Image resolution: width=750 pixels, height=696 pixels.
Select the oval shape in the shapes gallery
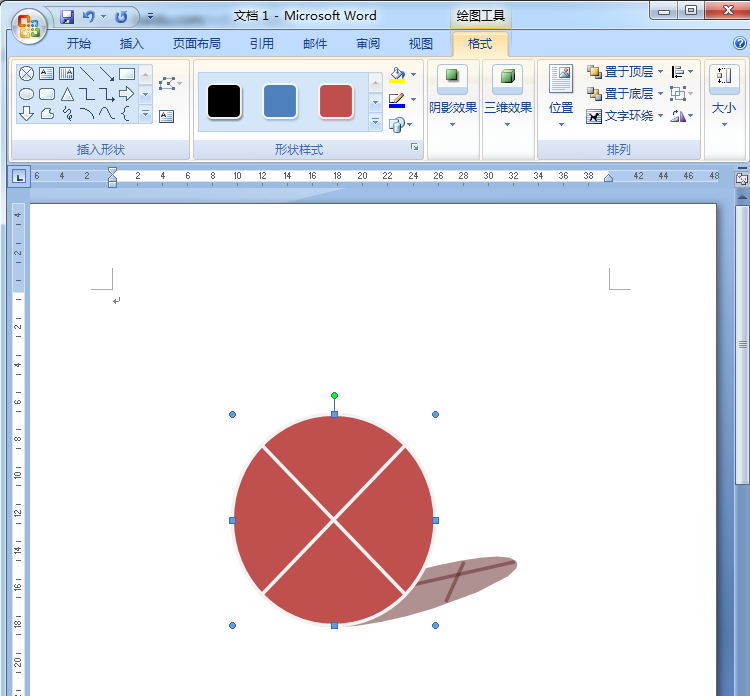[x=26, y=94]
